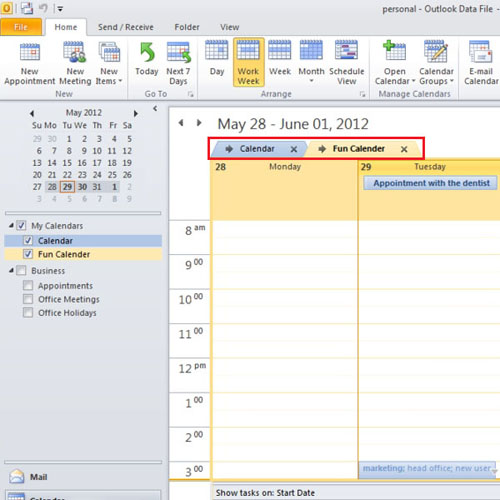This screenshot has height=500, width=500.
Task: Open the New Items menu
Action: click(x=109, y=63)
